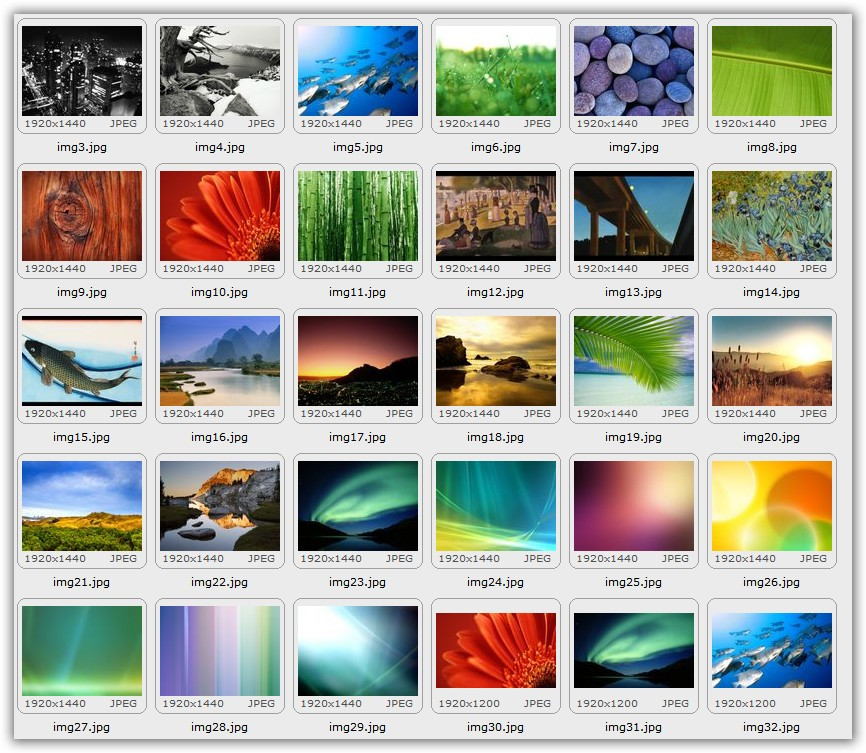
Task: Select the img19.jpg palm frond thumbnail
Action: pyautogui.click(x=634, y=361)
